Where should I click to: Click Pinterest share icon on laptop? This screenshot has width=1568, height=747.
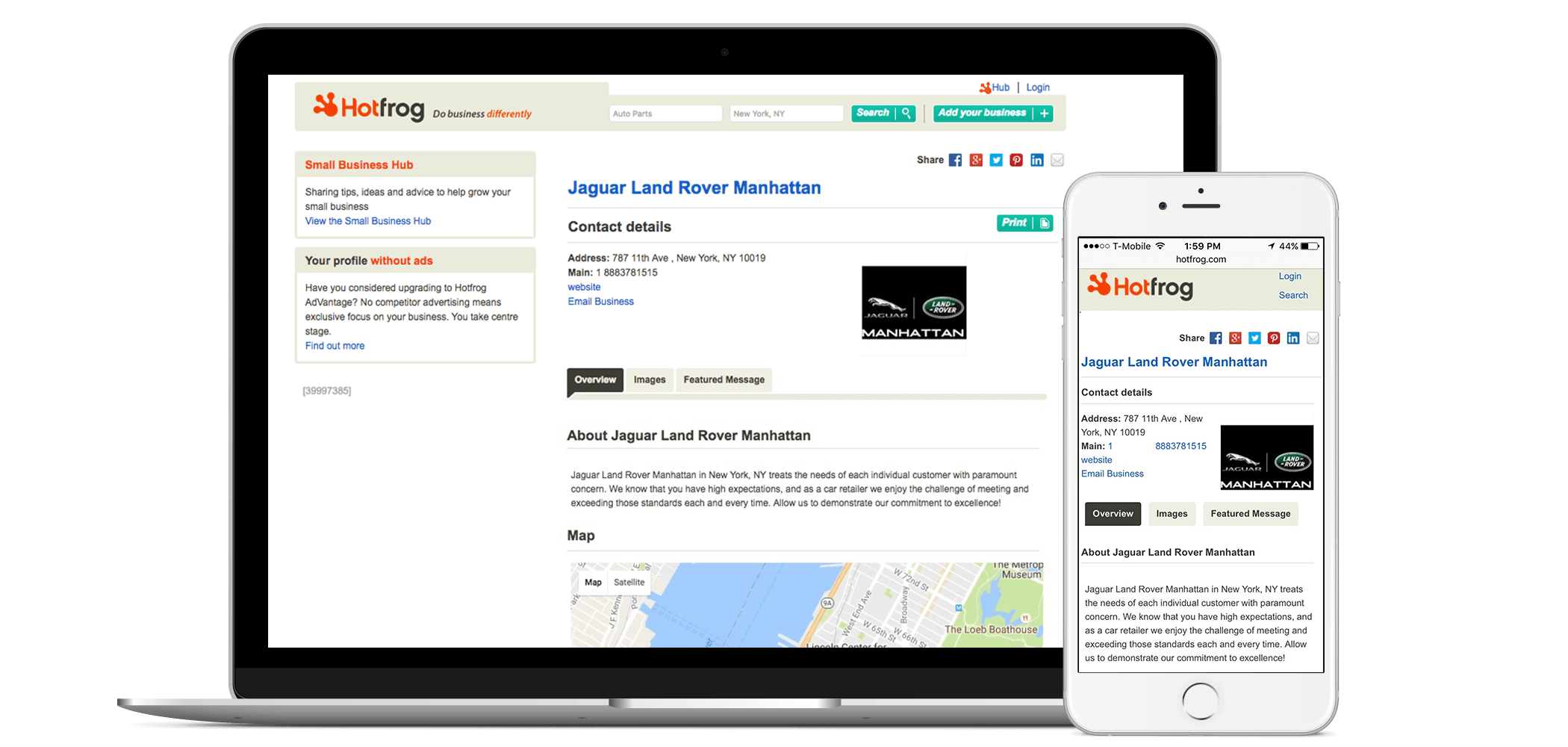[x=1016, y=160]
